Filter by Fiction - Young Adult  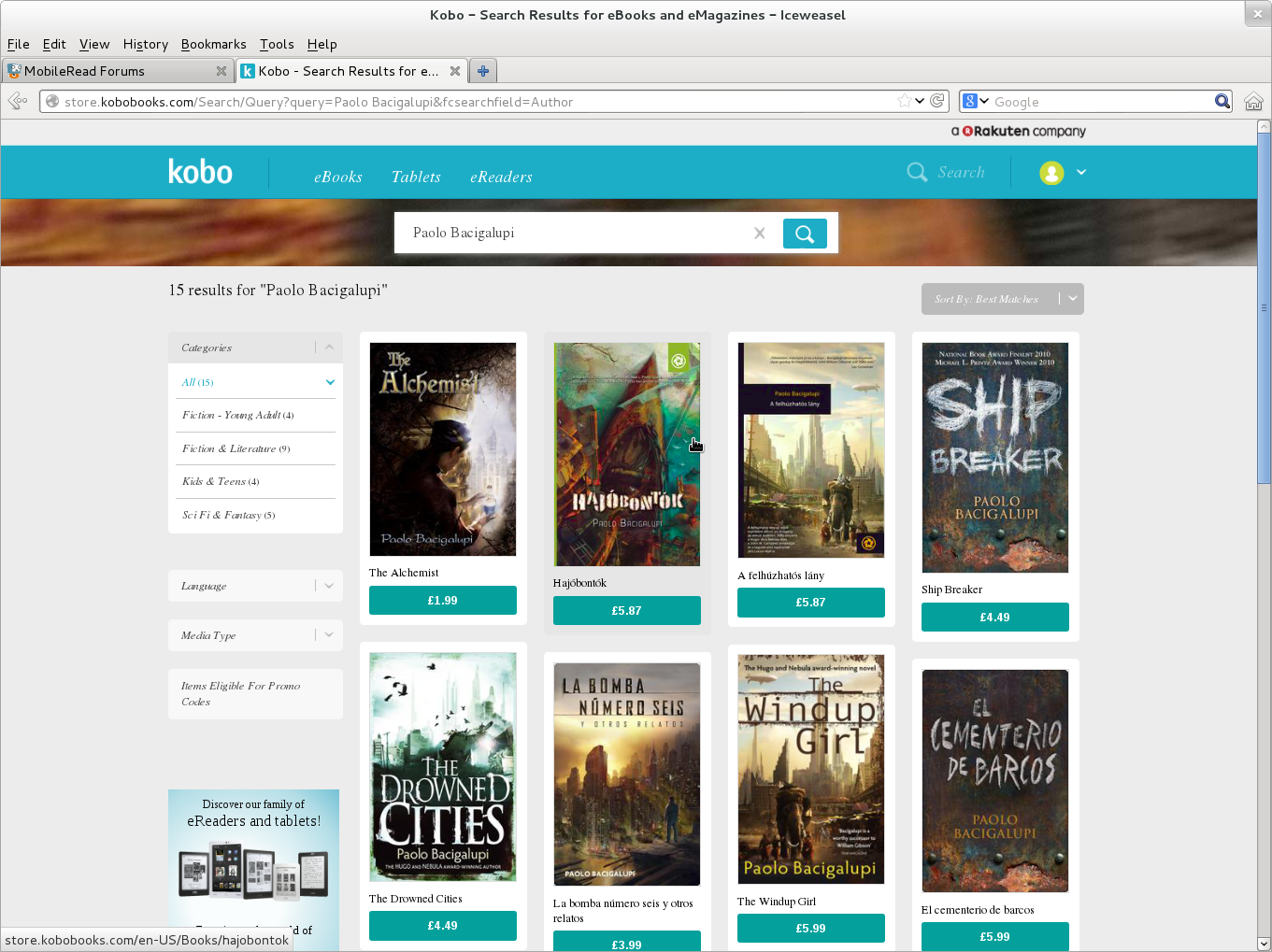pyautogui.click(x=237, y=415)
